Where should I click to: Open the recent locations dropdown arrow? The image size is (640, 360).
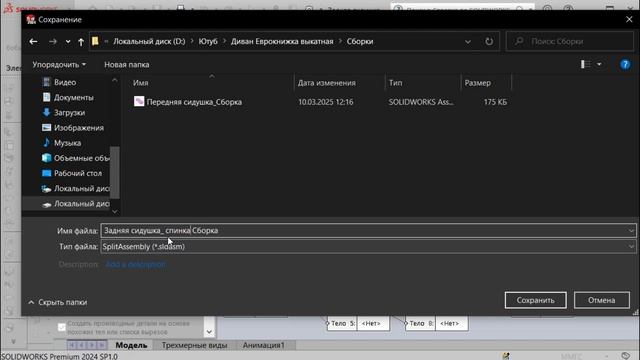(x=68, y=42)
